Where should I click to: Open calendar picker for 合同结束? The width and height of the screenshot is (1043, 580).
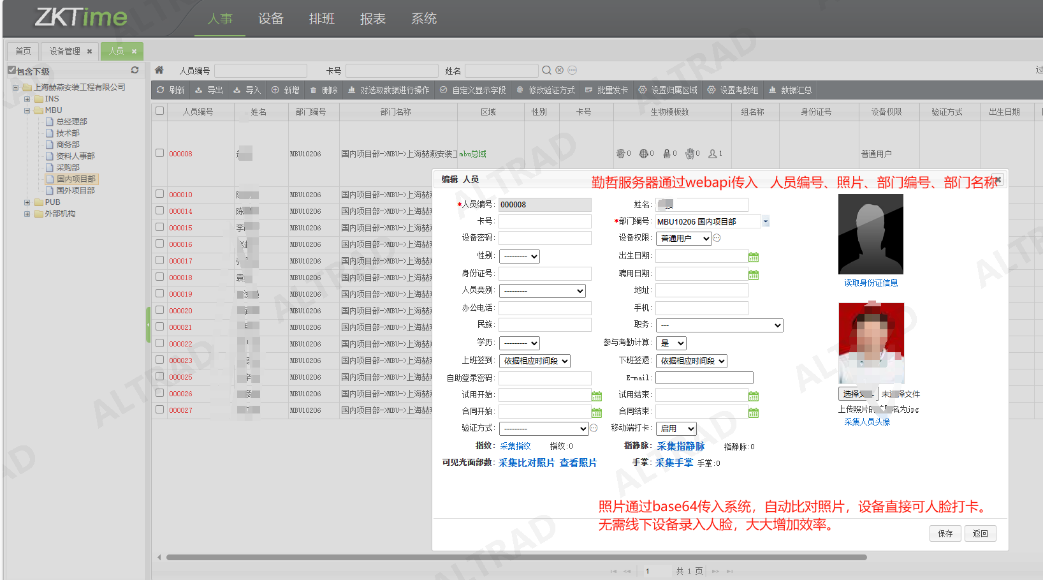(x=754, y=411)
